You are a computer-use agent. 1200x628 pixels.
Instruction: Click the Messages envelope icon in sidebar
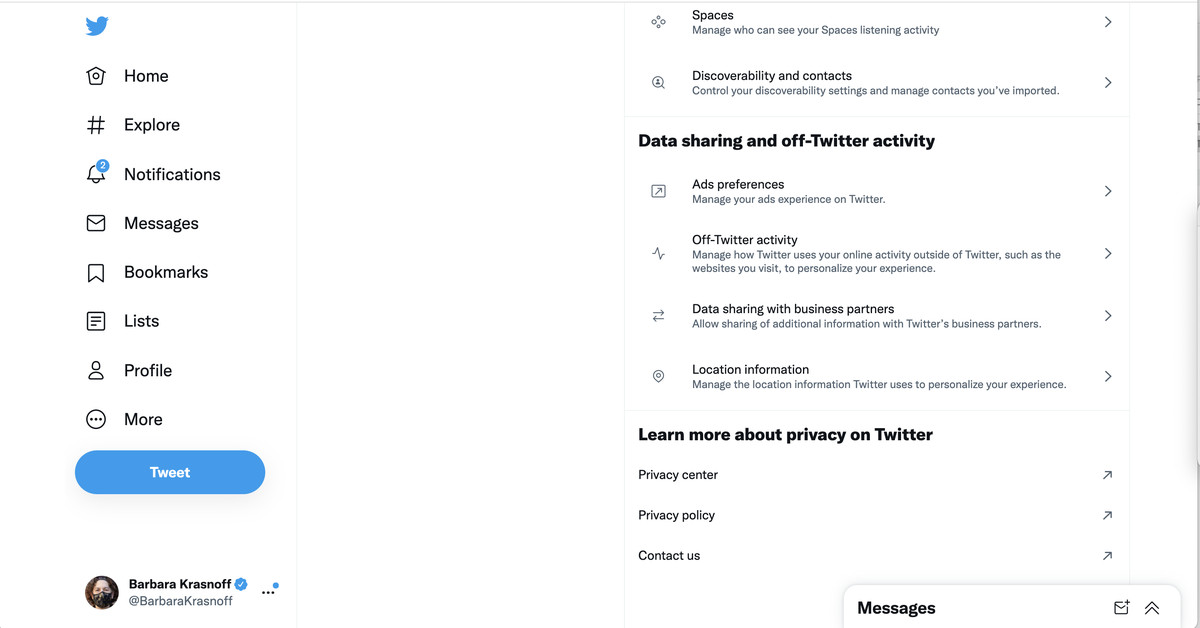[96, 223]
